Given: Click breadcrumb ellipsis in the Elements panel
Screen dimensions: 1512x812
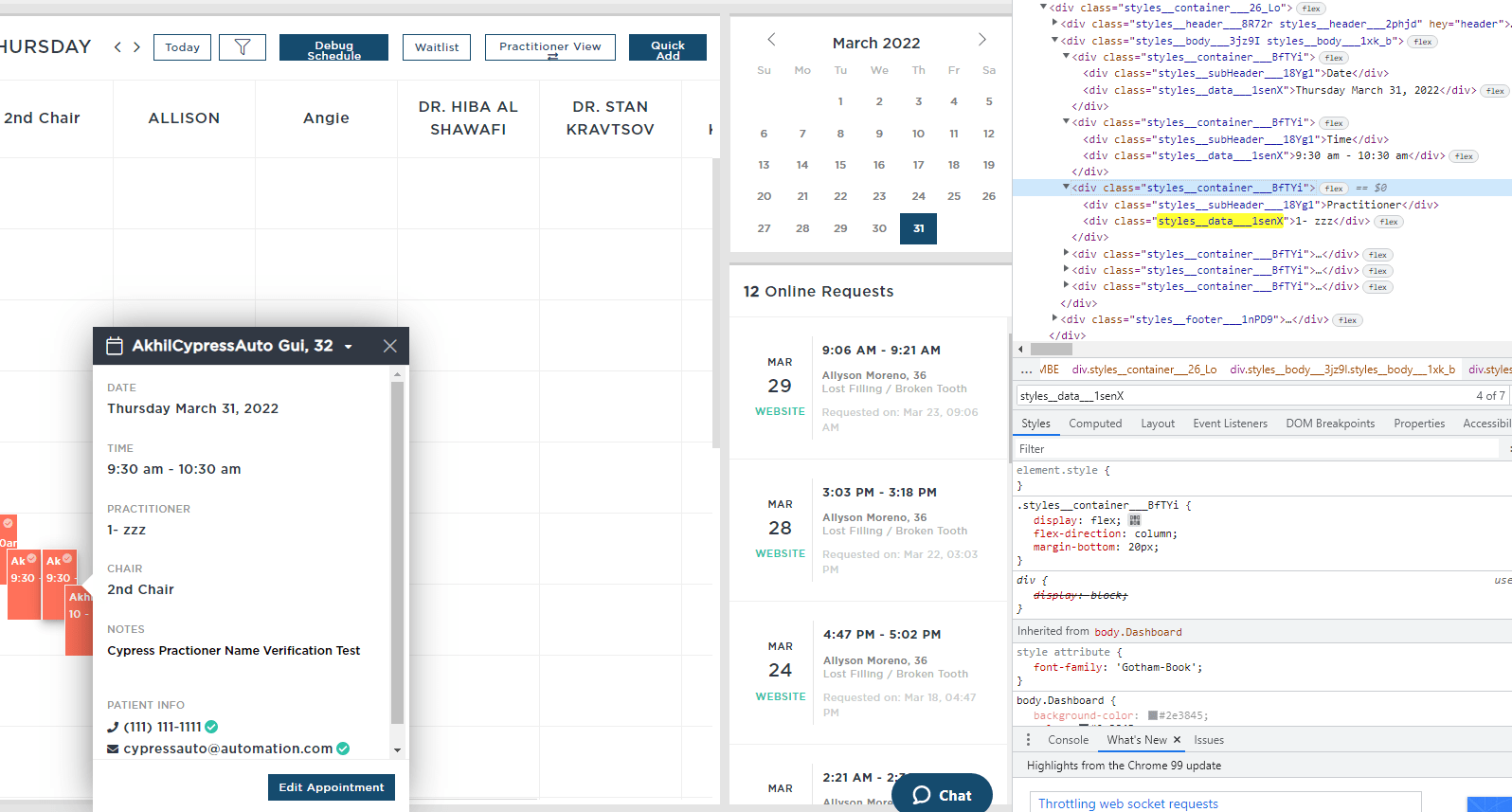Looking at the screenshot, I should 1026,370.
